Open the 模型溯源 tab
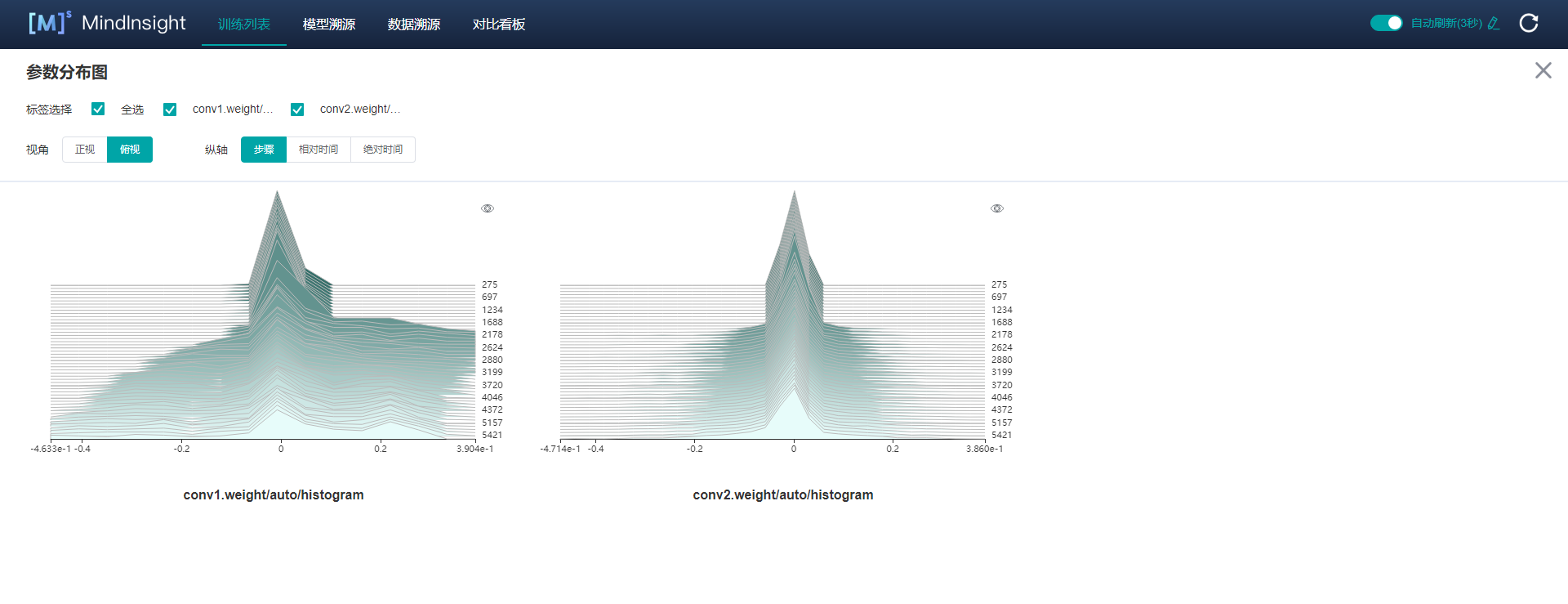The width and height of the screenshot is (1568, 604). tap(329, 24)
